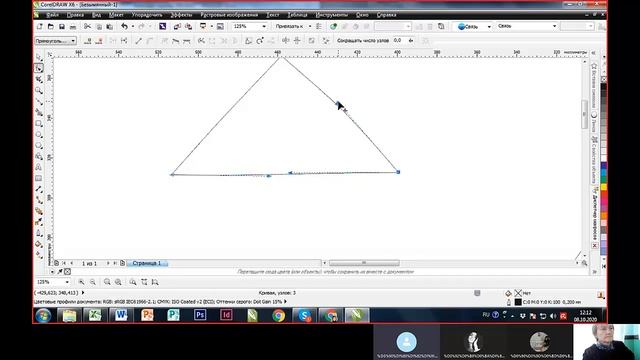Select the Table tool in the toolbox
Viewport: 640px width, 360px height.
[39, 178]
